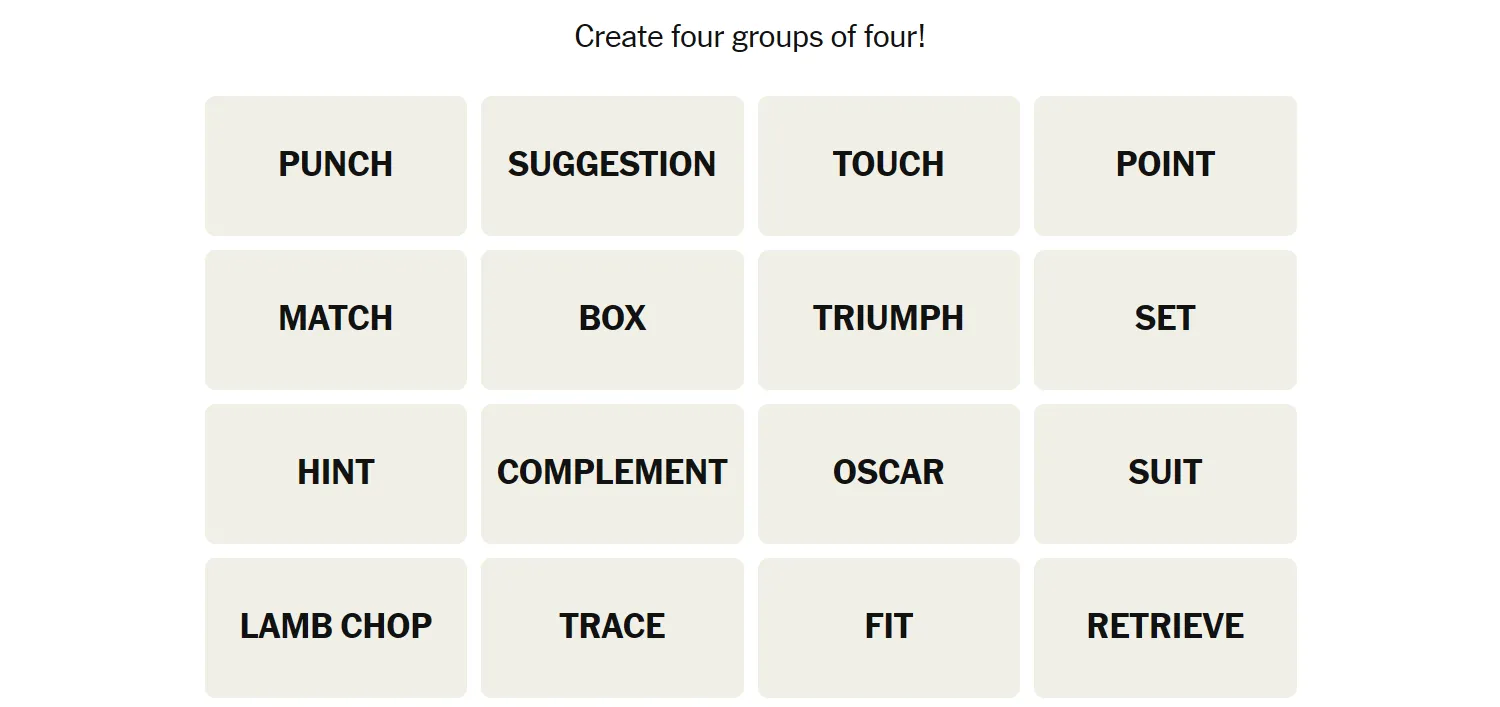Select the OSCAR tile
This screenshot has height=707, width=1500.
tap(889, 474)
